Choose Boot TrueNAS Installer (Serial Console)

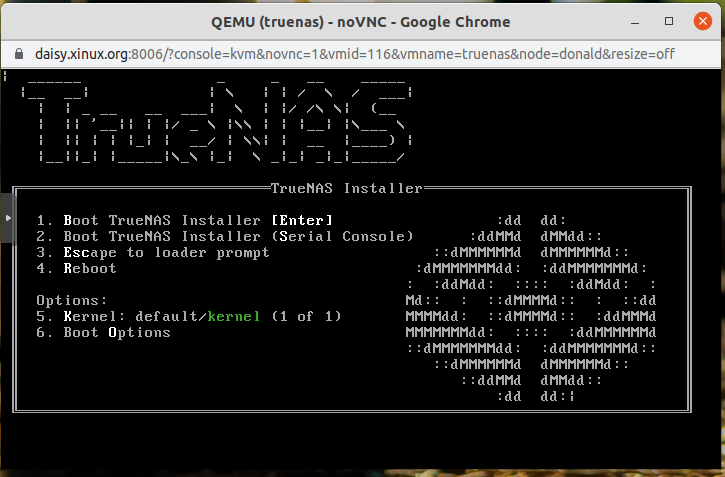[x=225, y=236]
